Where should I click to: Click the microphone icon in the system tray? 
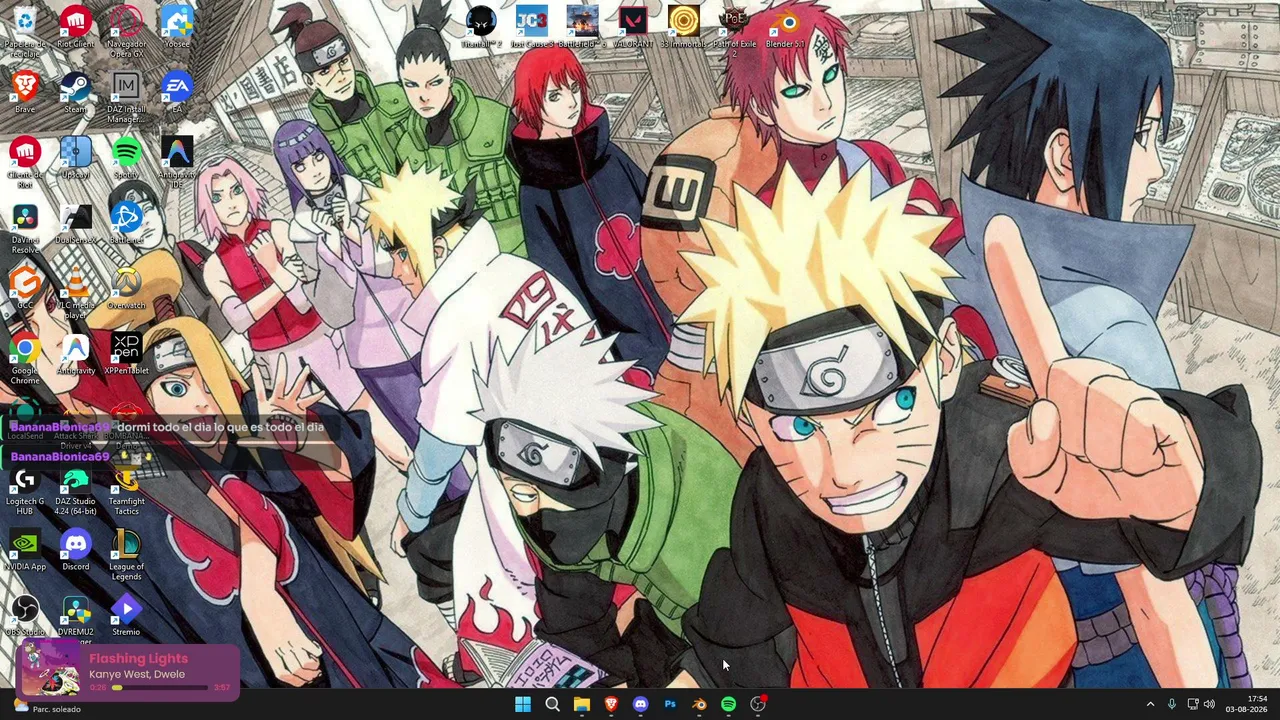coord(1172,704)
